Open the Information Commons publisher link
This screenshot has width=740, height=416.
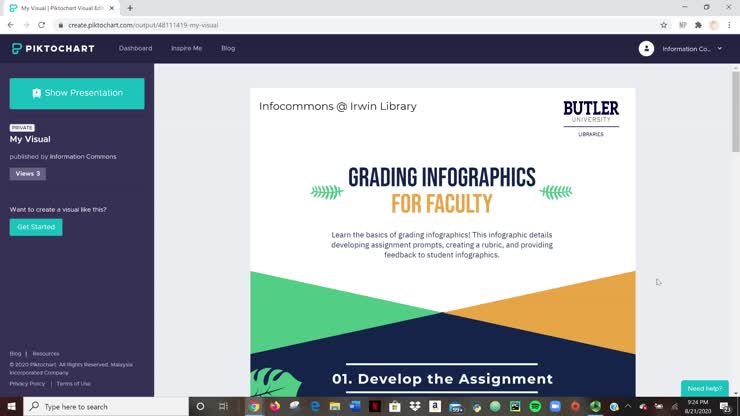tap(83, 156)
